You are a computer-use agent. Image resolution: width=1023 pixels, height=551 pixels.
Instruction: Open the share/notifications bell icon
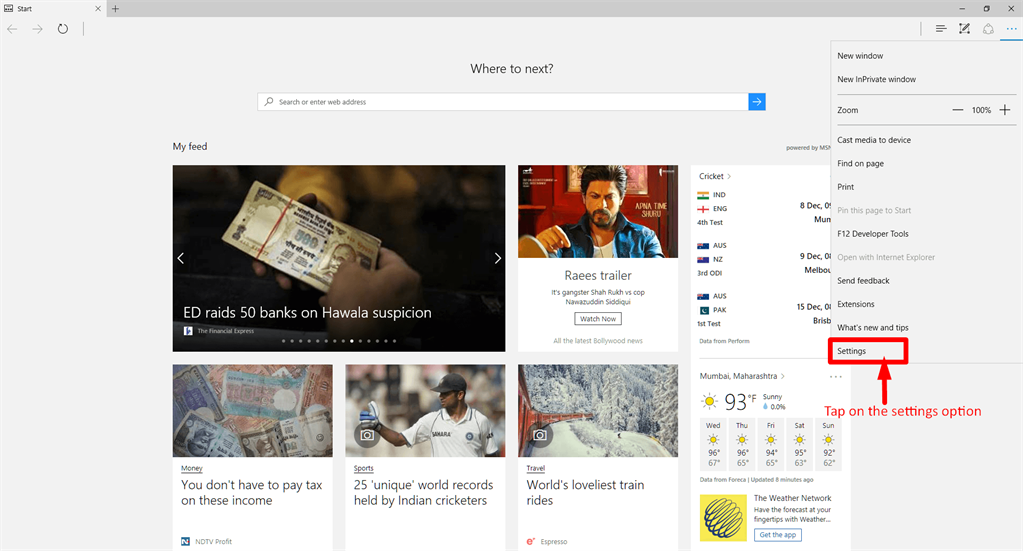988,29
